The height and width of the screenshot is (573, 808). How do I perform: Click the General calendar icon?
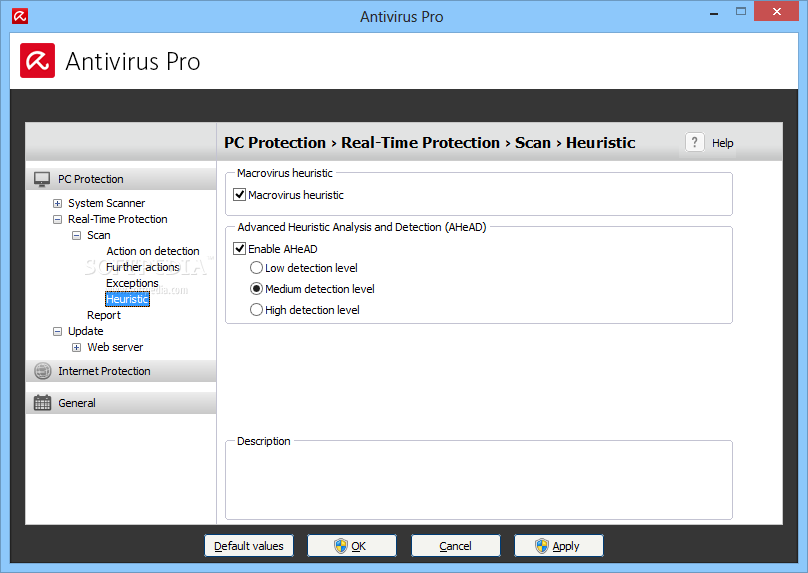tap(42, 403)
